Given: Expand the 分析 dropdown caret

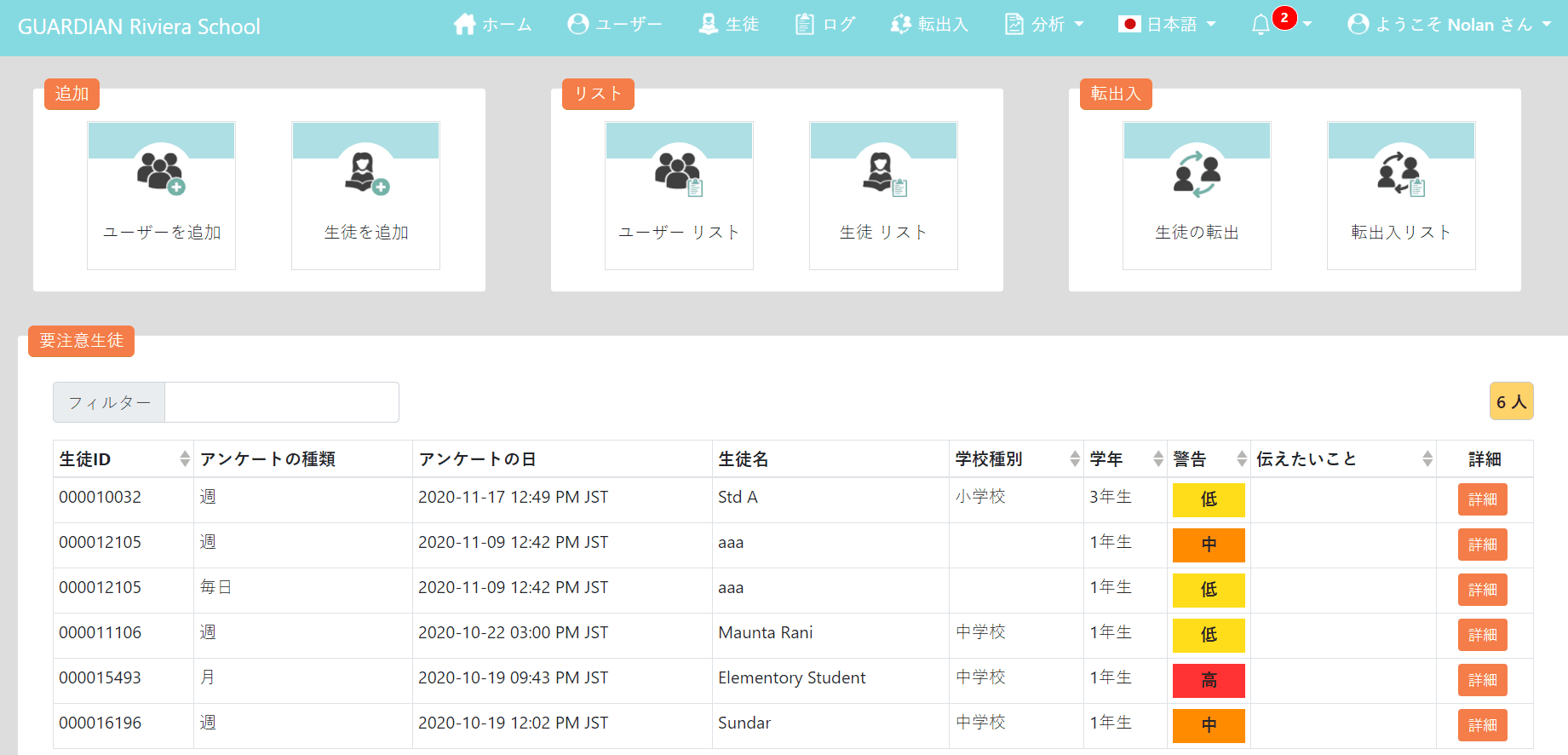Looking at the screenshot, I should click(1079, 25).
